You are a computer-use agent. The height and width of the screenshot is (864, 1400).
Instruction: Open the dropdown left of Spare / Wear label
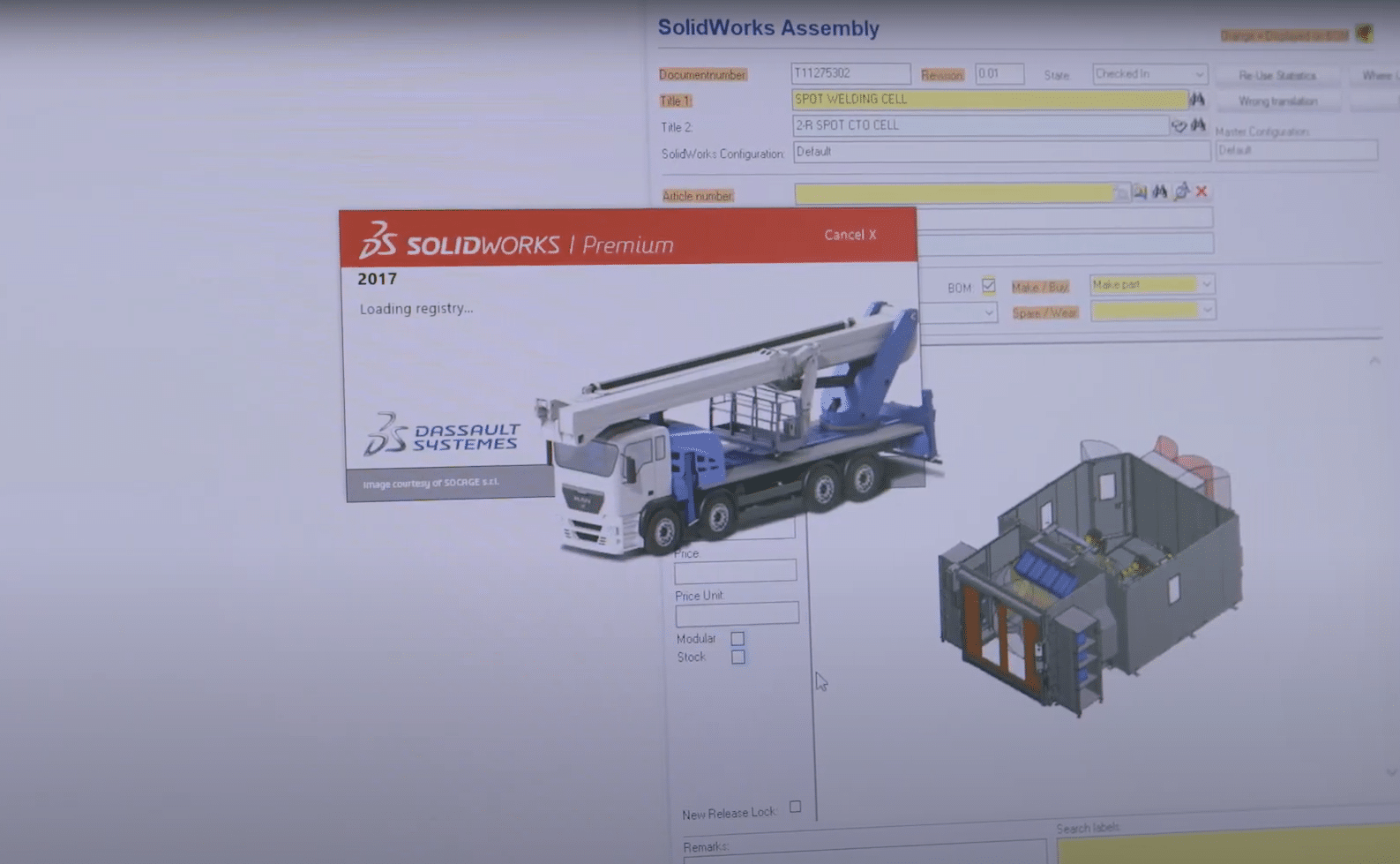tap(958, 312)
